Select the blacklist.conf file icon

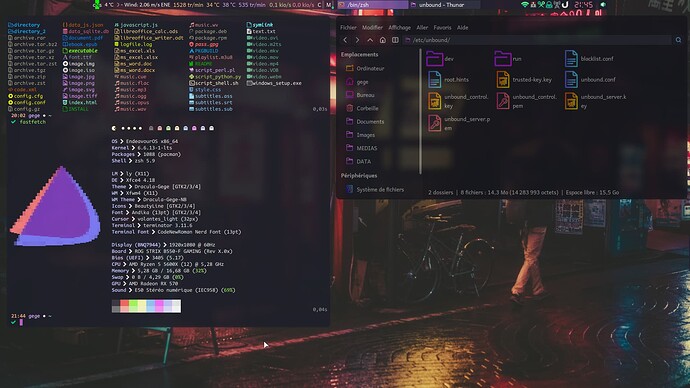click(571, 59)
